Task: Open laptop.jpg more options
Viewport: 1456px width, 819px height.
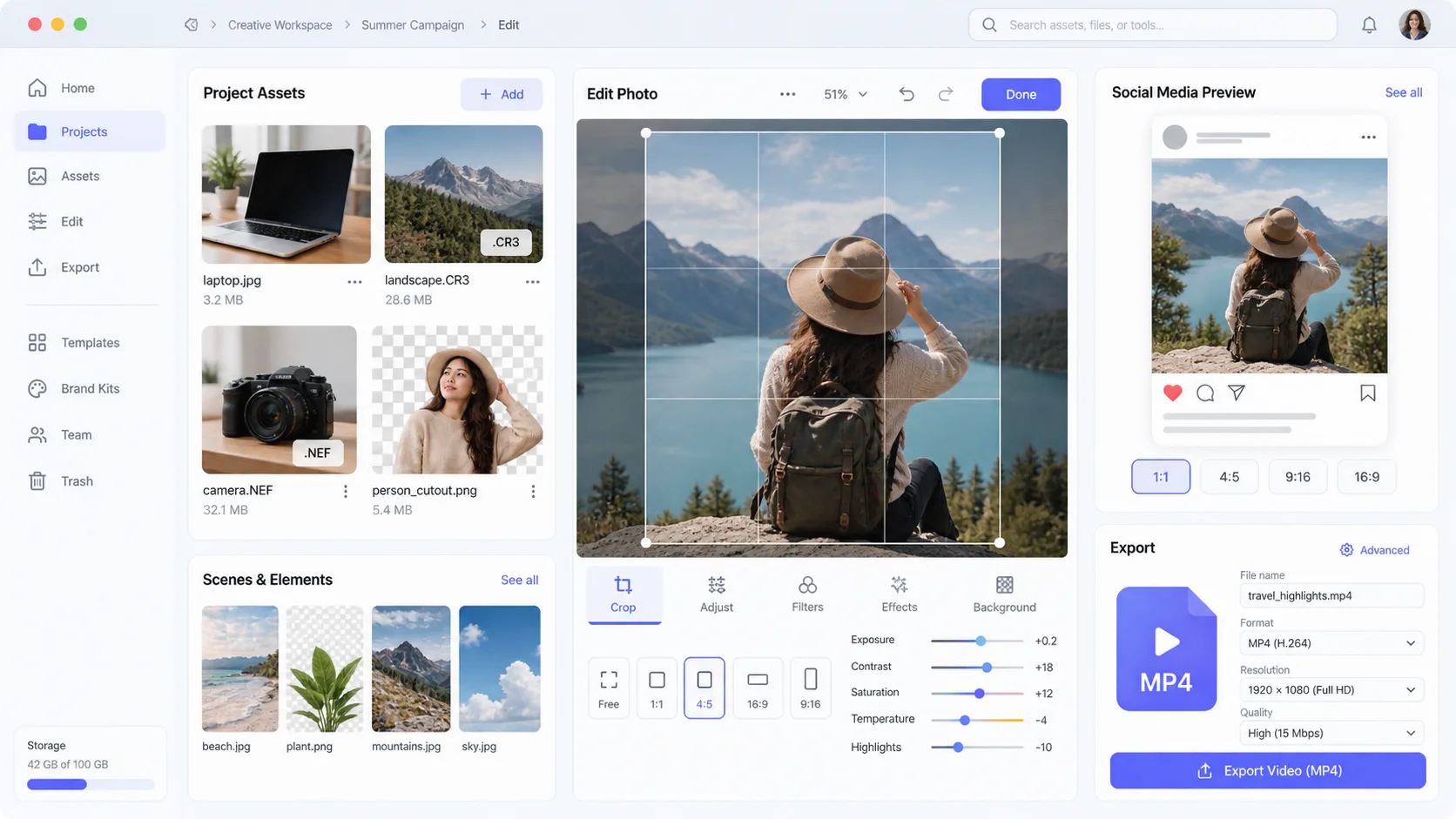Action: [x=354, y=281]
